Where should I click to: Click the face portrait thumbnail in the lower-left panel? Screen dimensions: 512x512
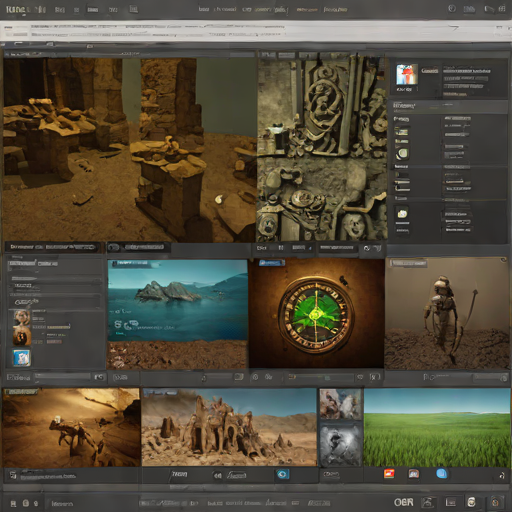pyautogui.click(x=22, y=318)
